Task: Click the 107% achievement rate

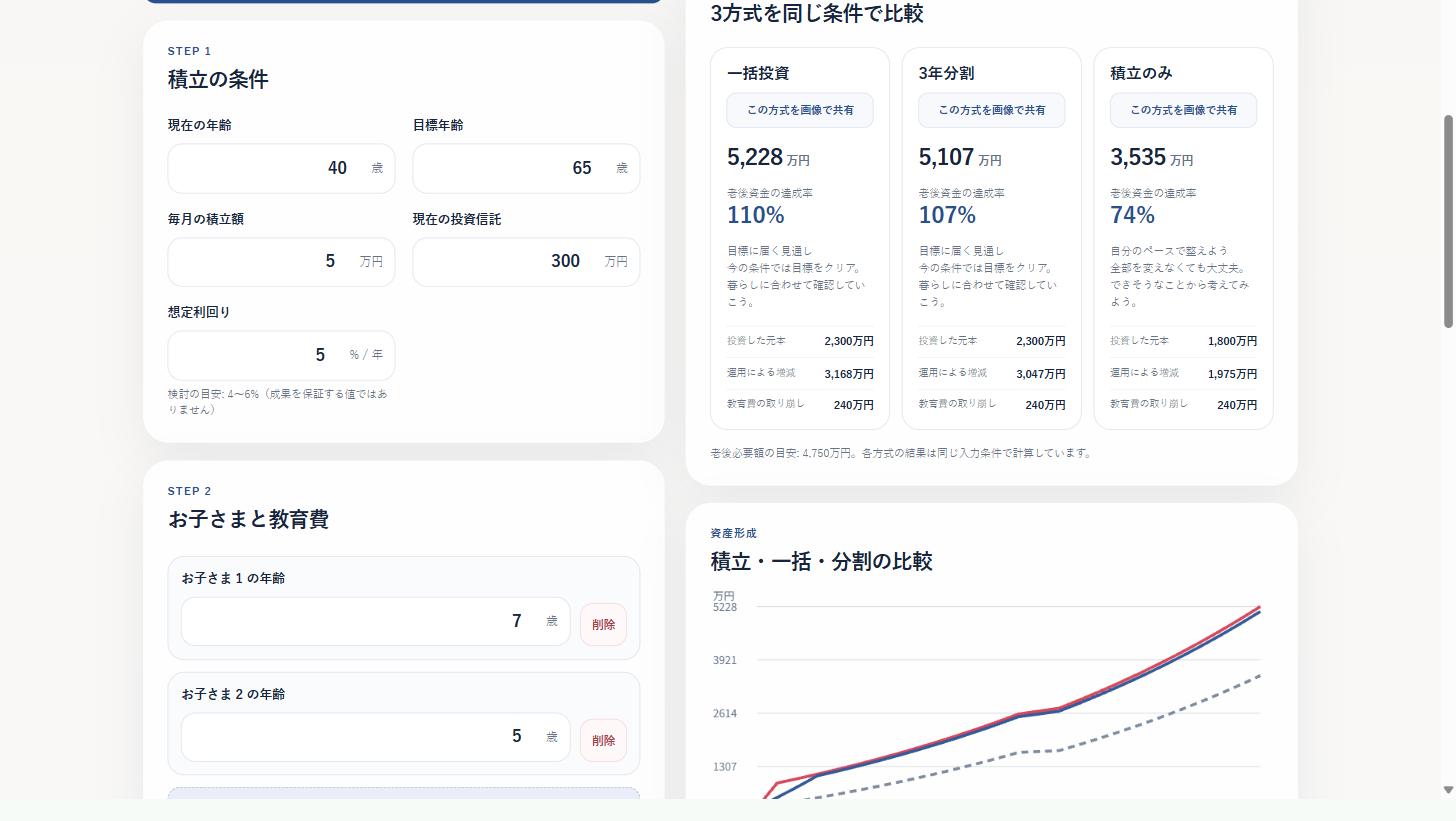Action: click(947, 215)
